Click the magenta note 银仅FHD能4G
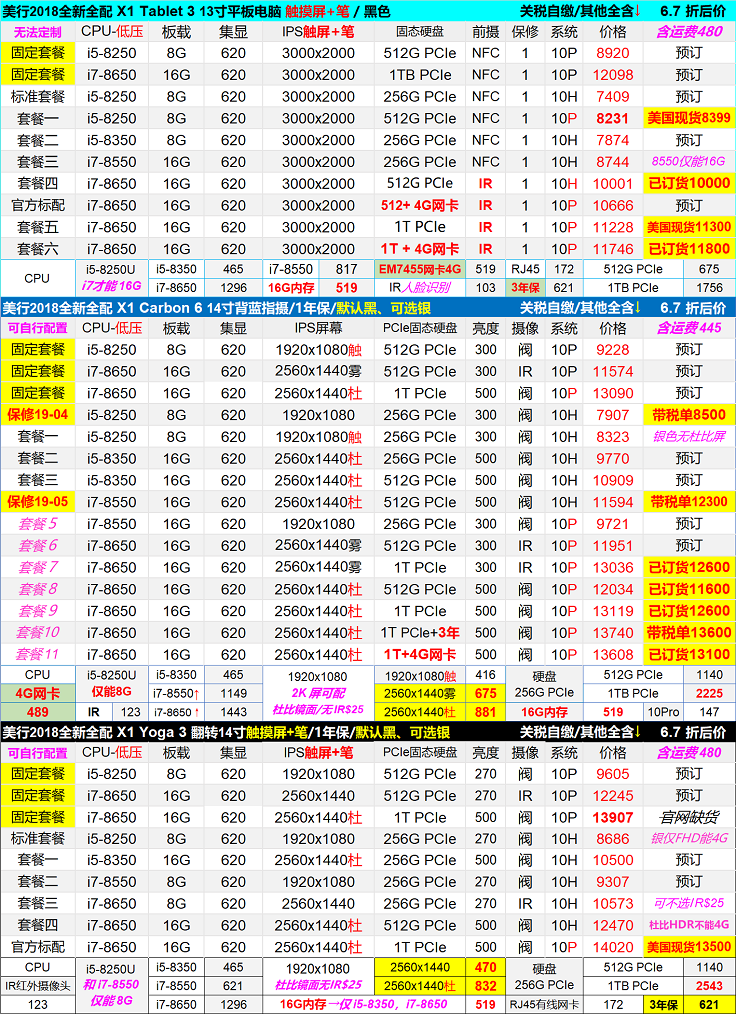Screen dimensions: 736x1014 point(689,839)
